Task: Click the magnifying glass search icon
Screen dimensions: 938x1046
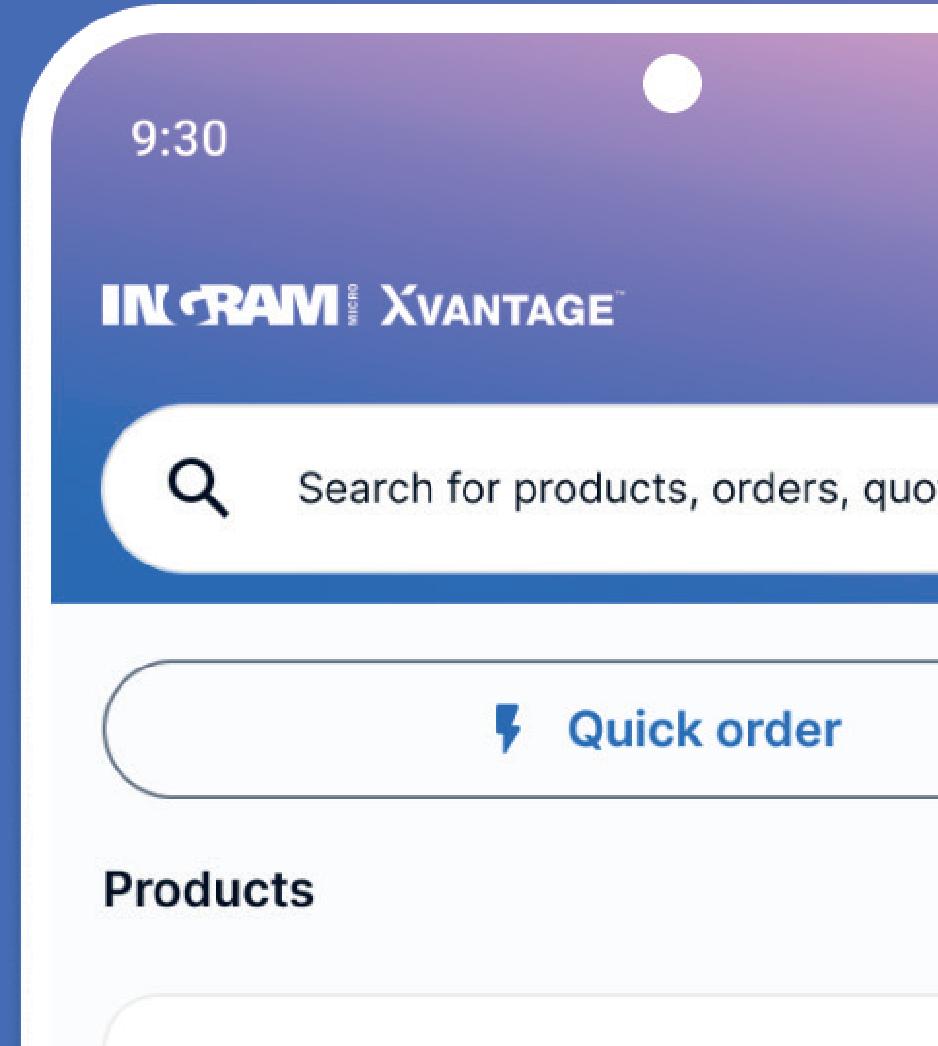Action: pyautogui.click(x=197, y=487)
